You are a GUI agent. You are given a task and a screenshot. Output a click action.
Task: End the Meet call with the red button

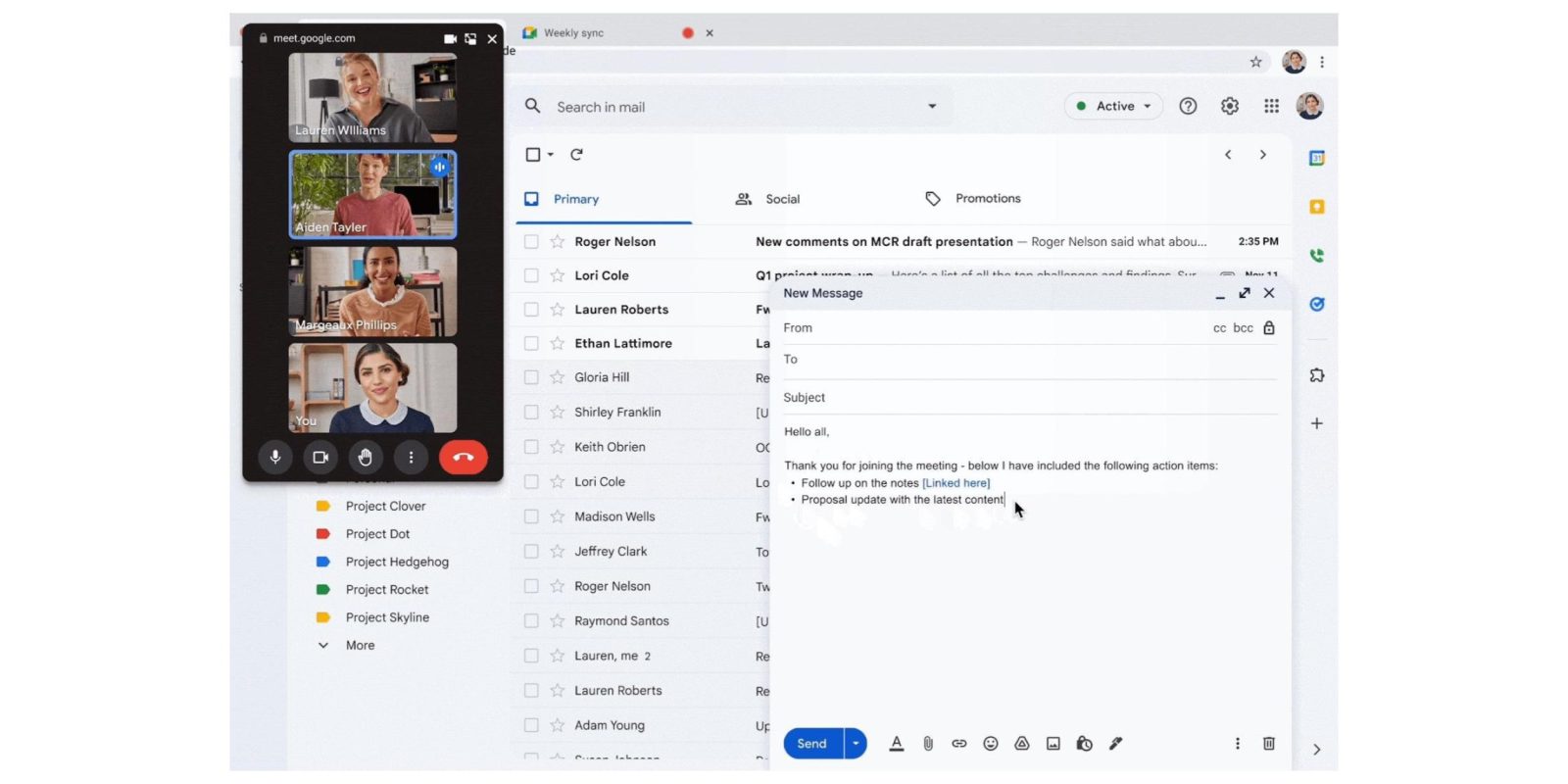463,458
